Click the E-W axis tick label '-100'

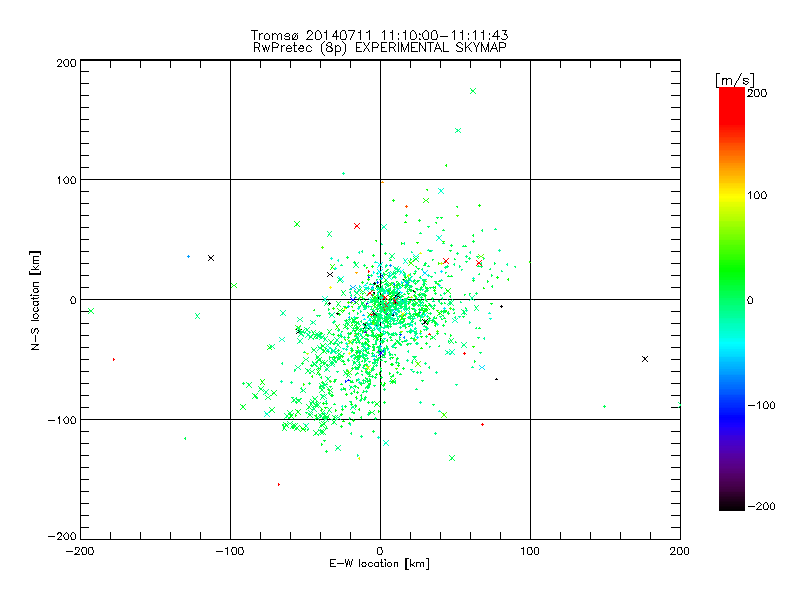click(x=230, y=551)
